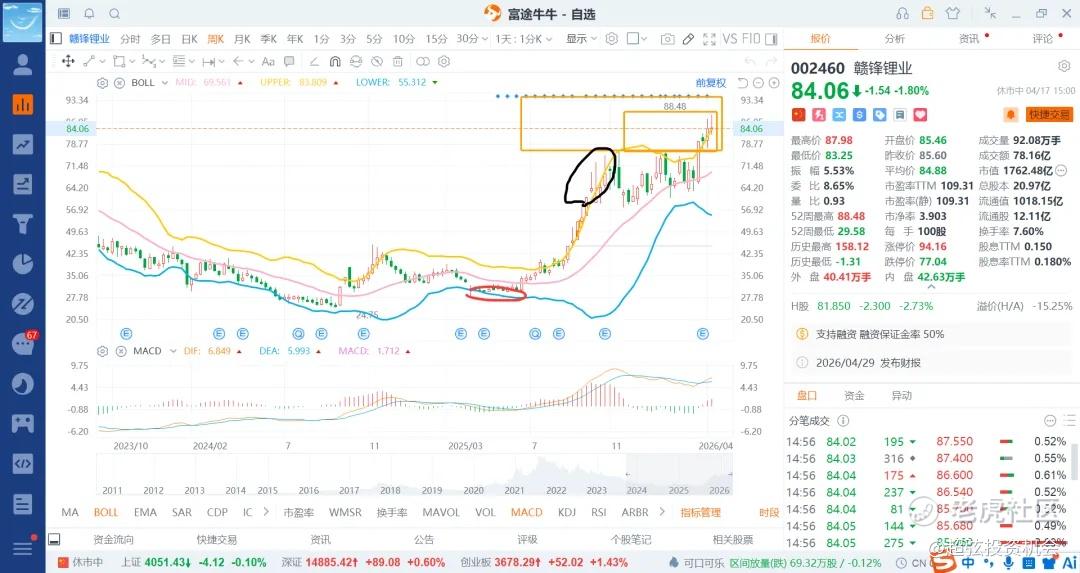1080x573 pixels.
Task: Zoom out chart with minus circle icon
Action: [758, 83]
